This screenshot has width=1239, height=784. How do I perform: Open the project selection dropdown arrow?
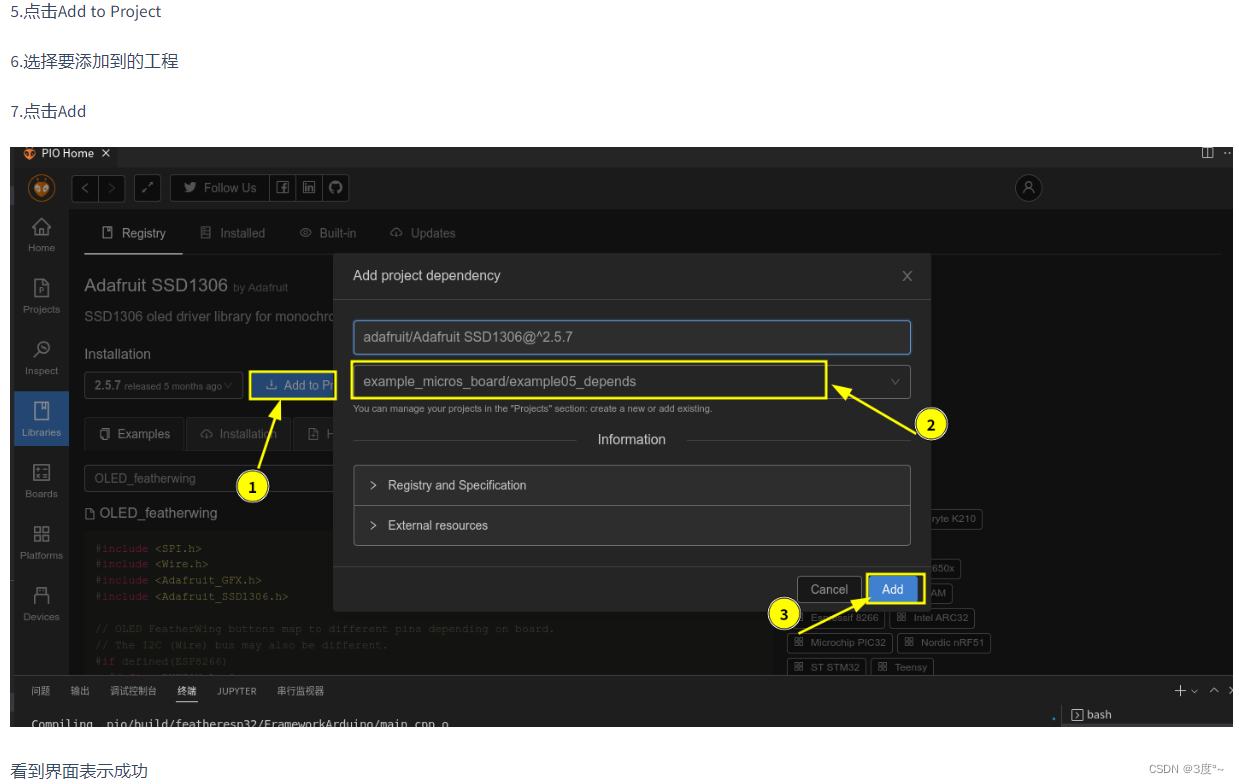click(x=895, y=382)
